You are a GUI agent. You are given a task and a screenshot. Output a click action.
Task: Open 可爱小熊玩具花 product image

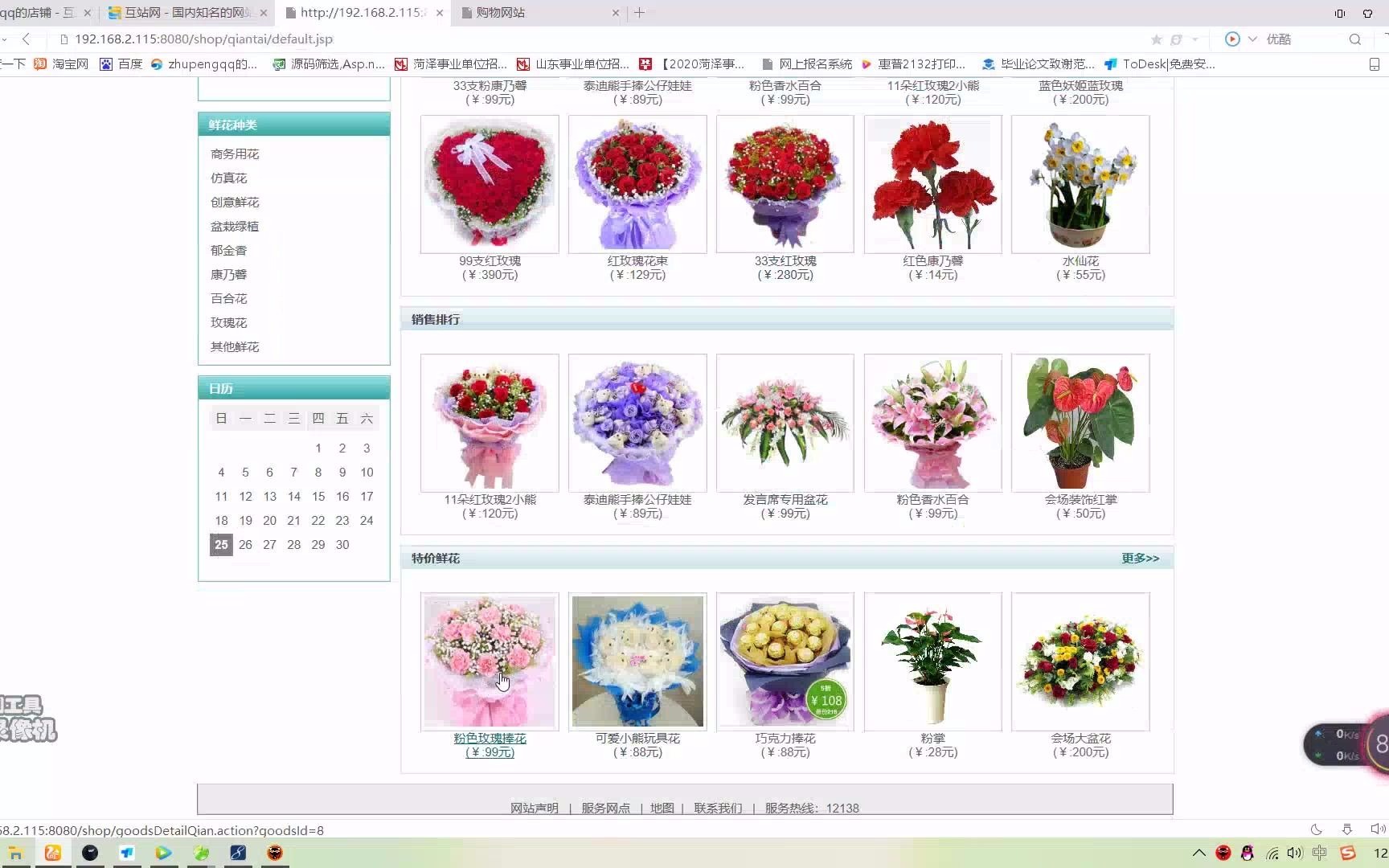[x=637, y=661]
